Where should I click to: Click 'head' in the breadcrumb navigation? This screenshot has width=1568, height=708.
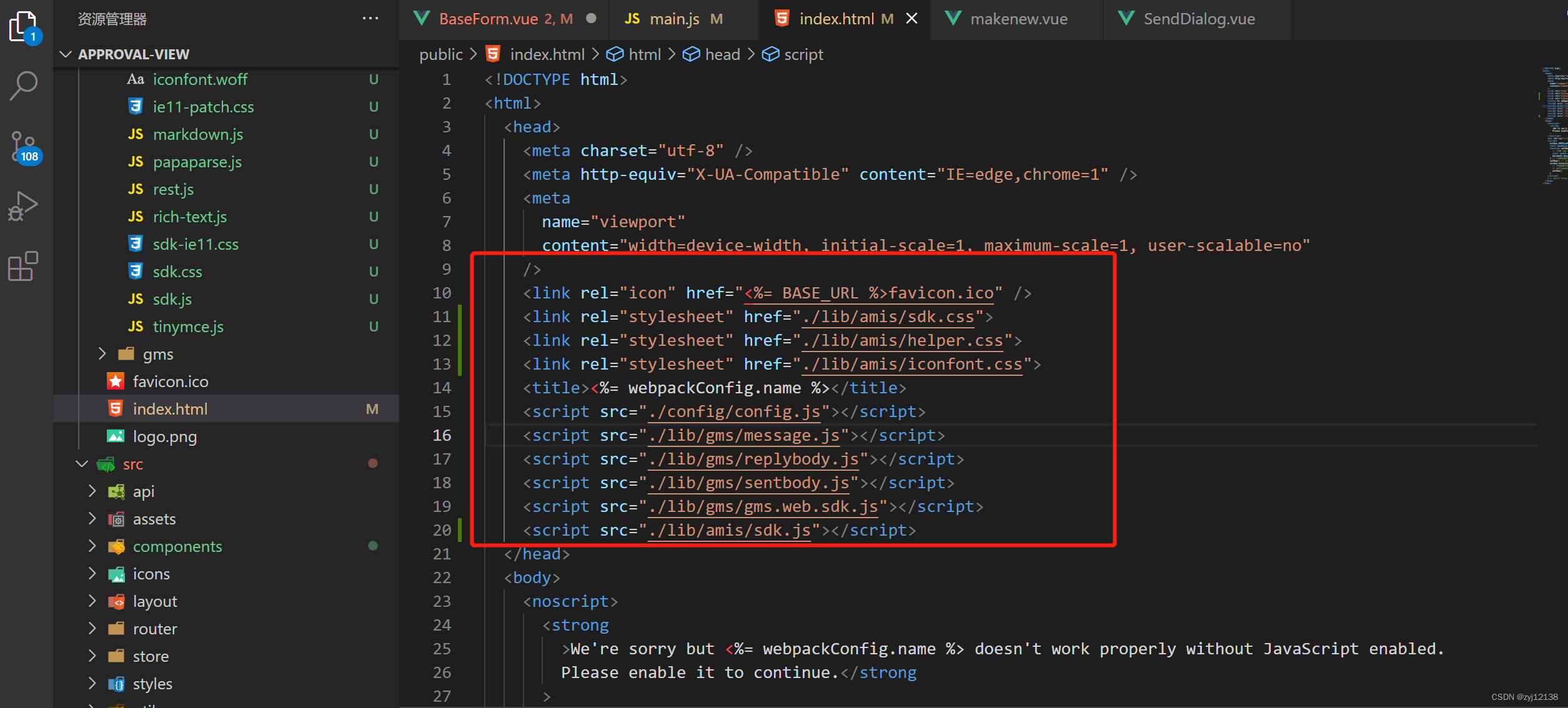(723, 54)
